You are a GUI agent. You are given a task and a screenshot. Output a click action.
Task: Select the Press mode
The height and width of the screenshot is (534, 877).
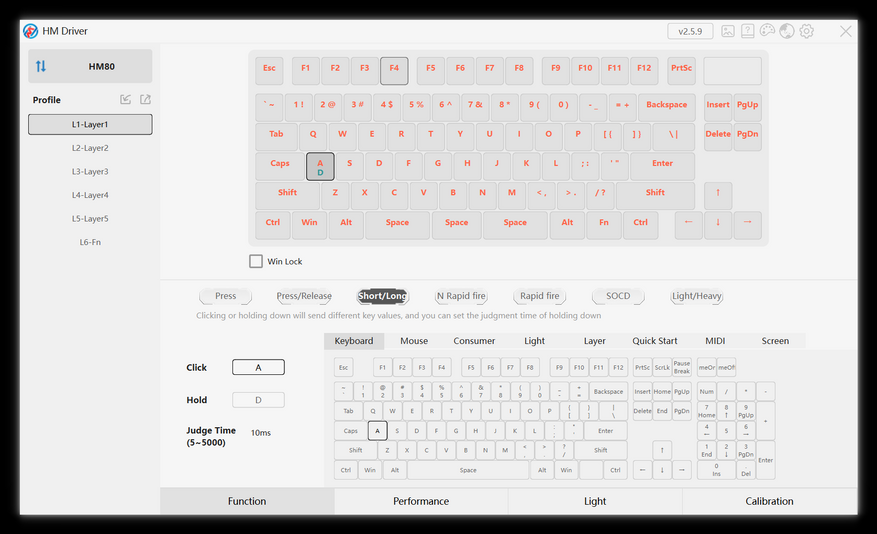225,296
